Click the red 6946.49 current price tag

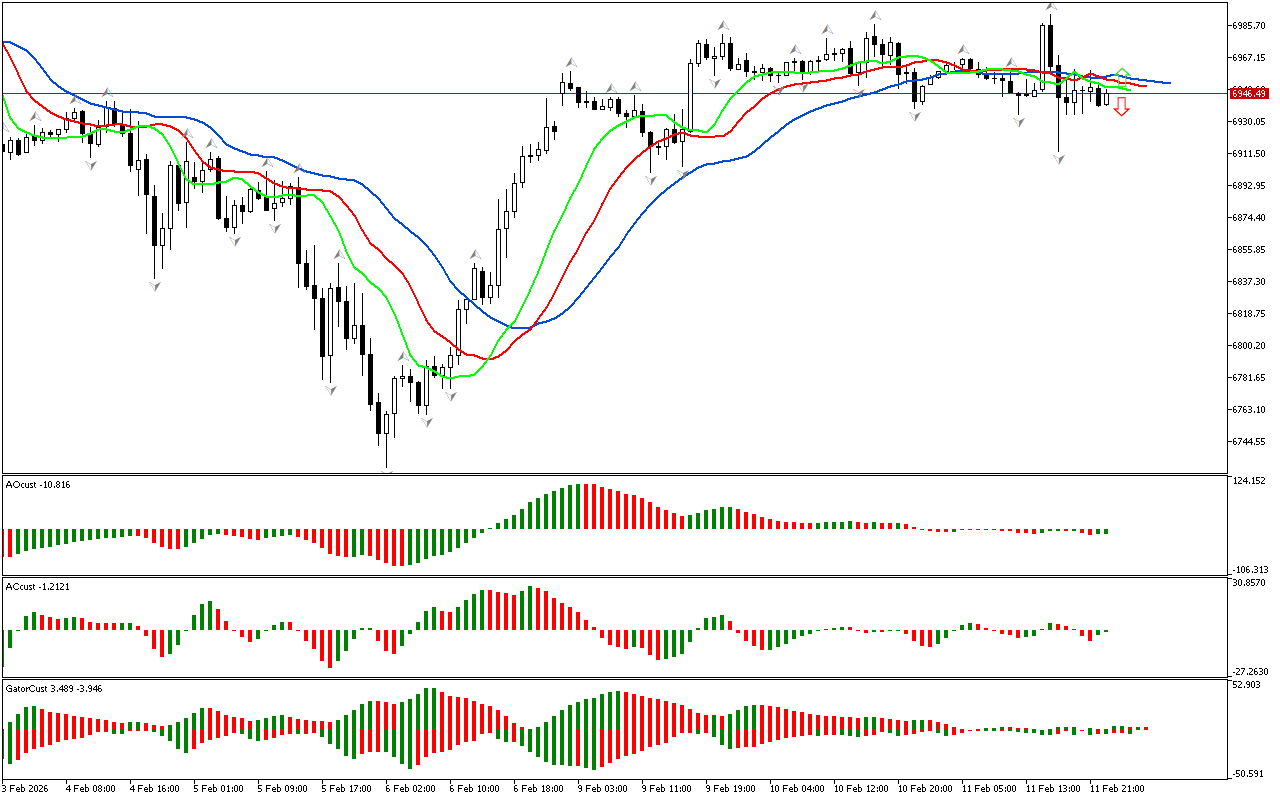click(1250, 93)
